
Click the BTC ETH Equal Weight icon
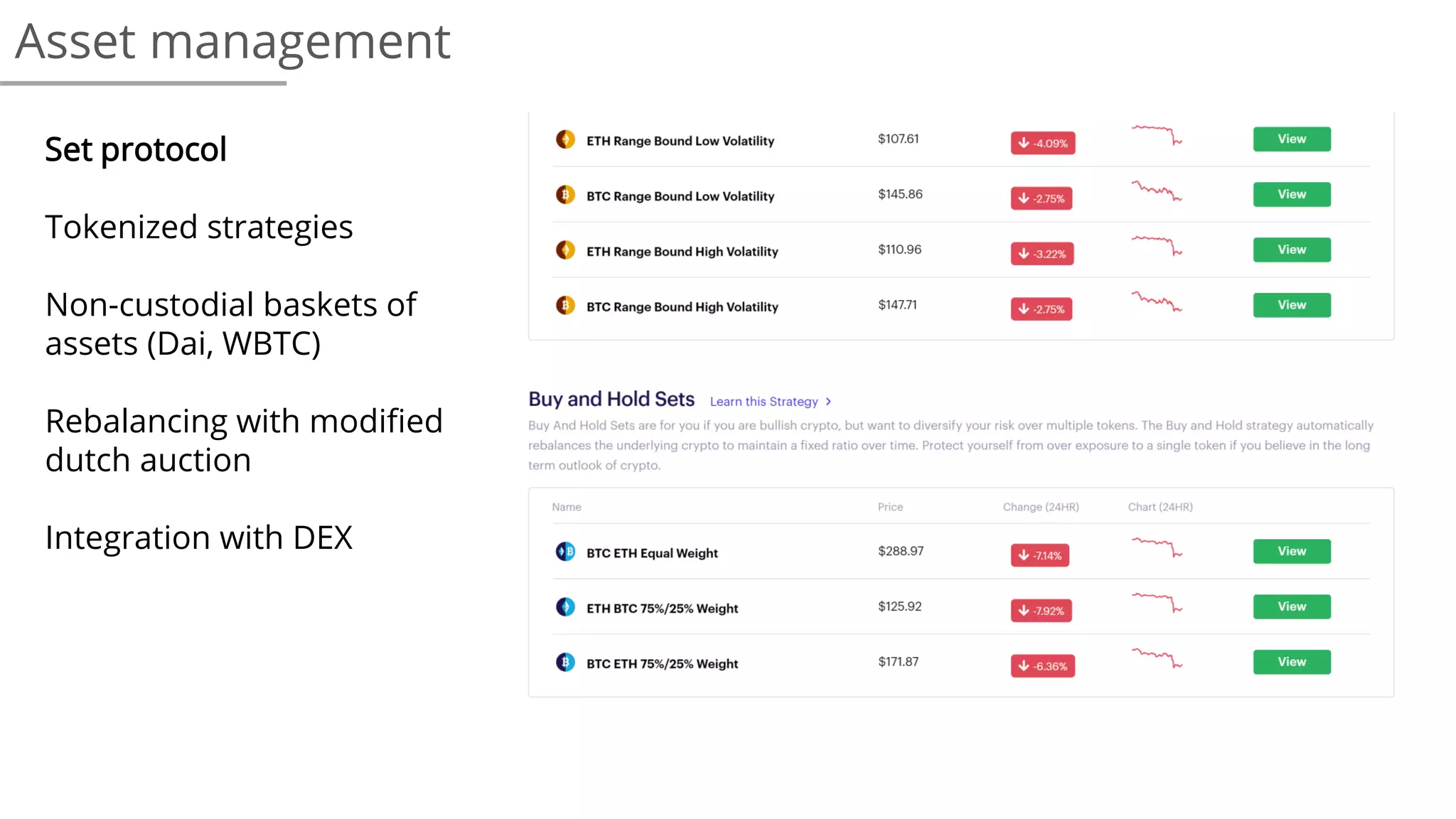click(565, 552)
